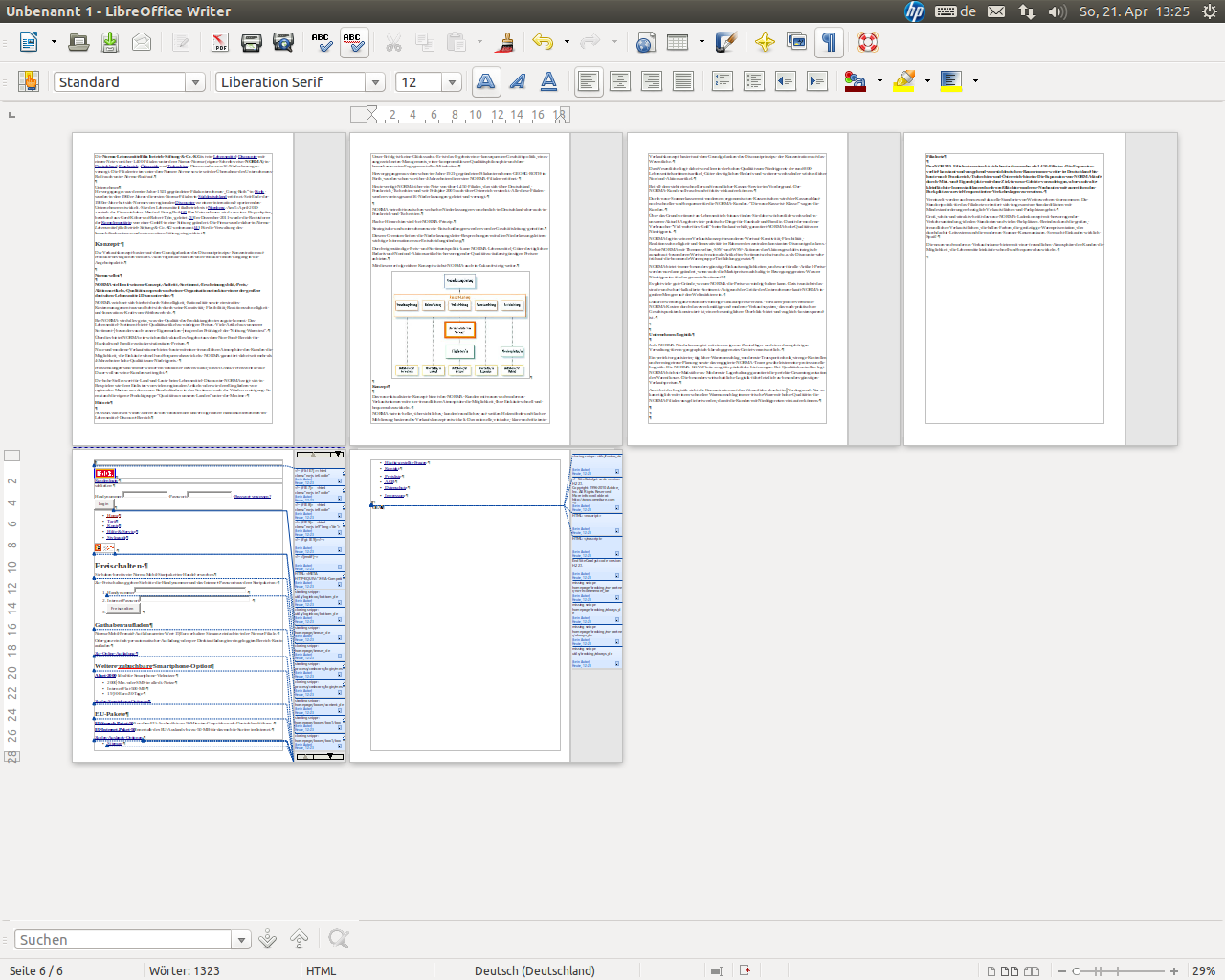
Task: Insert a hyperlink with the globe icon
Action: (646, 42)
